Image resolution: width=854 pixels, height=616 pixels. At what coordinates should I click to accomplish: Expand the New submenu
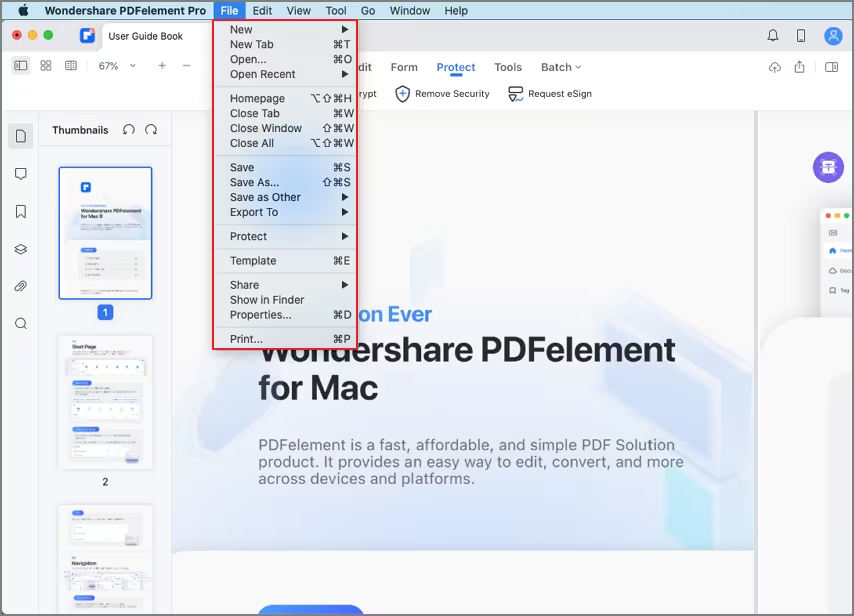286,29
